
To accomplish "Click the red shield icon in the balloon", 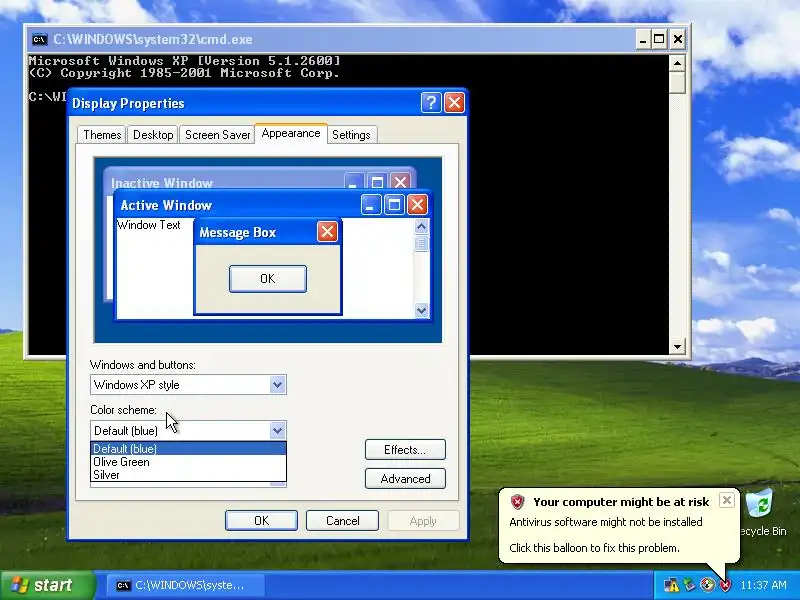I will [517, 502].
